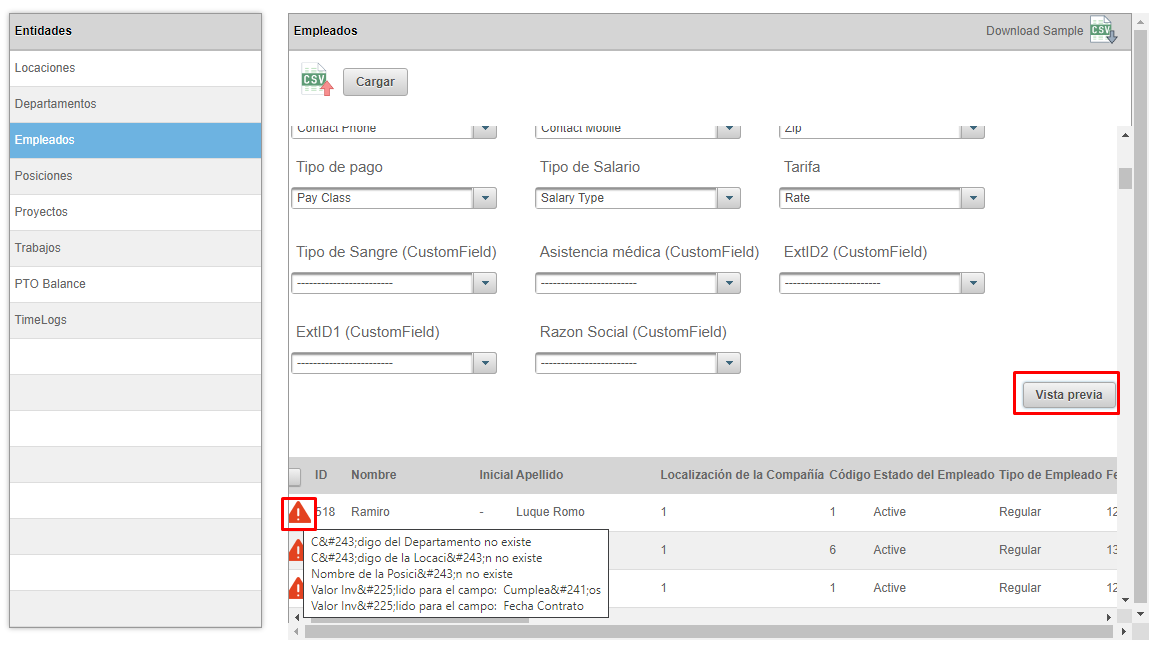The height and width of the screenshot is (653, 1169).
Task: Click the Download Sample CSV icon
Action: 1102,30
